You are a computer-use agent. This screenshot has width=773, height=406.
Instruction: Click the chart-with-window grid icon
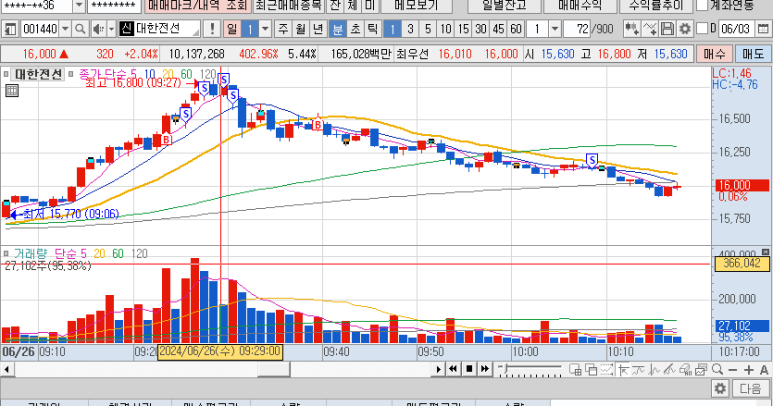[x=575, y=370]
